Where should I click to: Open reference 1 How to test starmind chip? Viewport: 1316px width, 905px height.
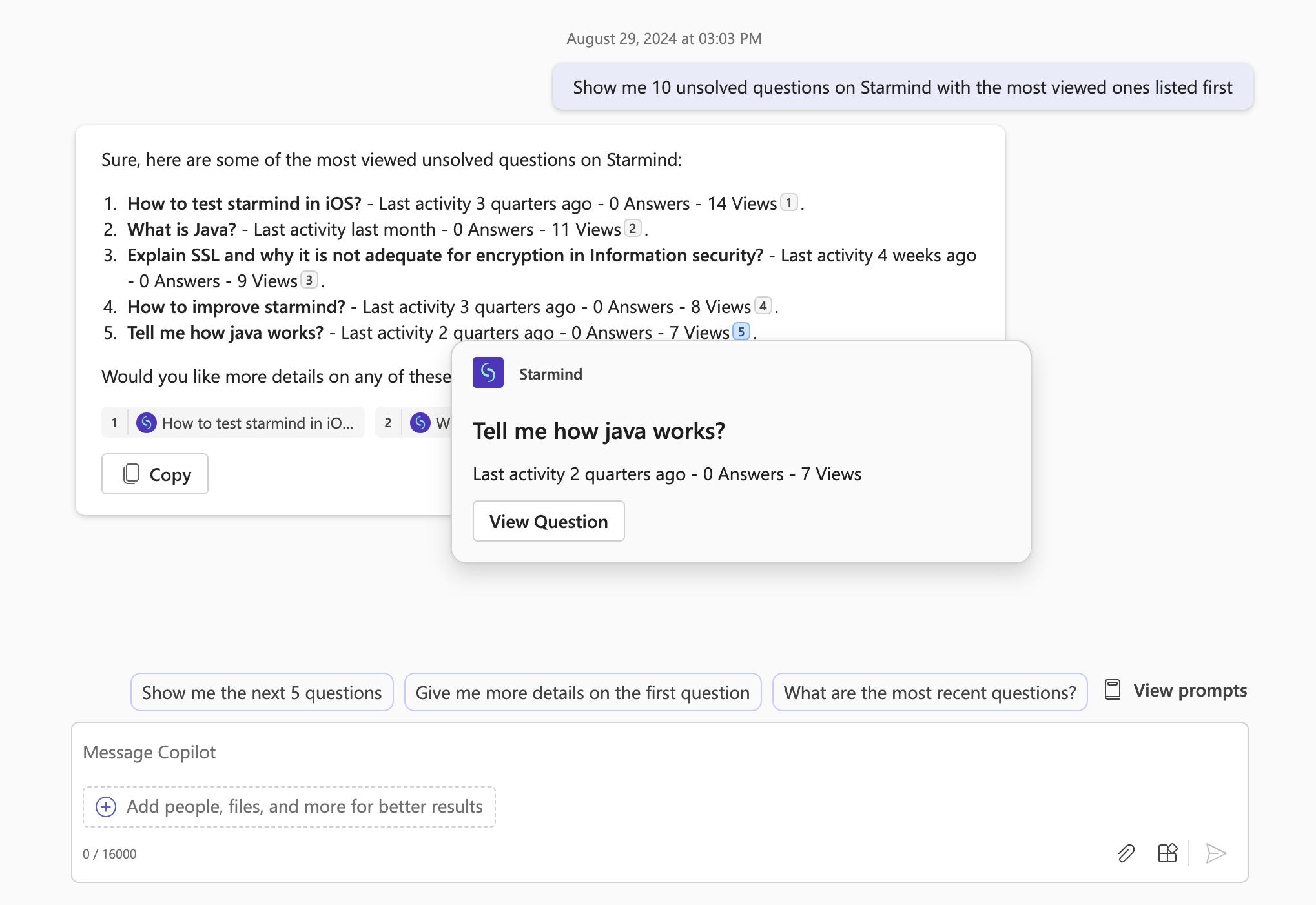tap(233, 423)
